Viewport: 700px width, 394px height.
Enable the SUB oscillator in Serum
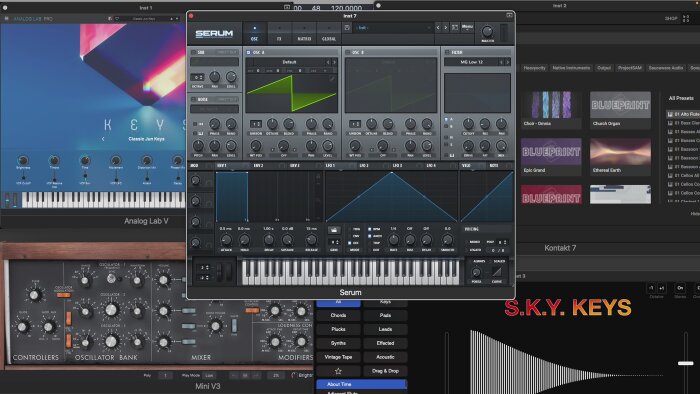point(194,52)
